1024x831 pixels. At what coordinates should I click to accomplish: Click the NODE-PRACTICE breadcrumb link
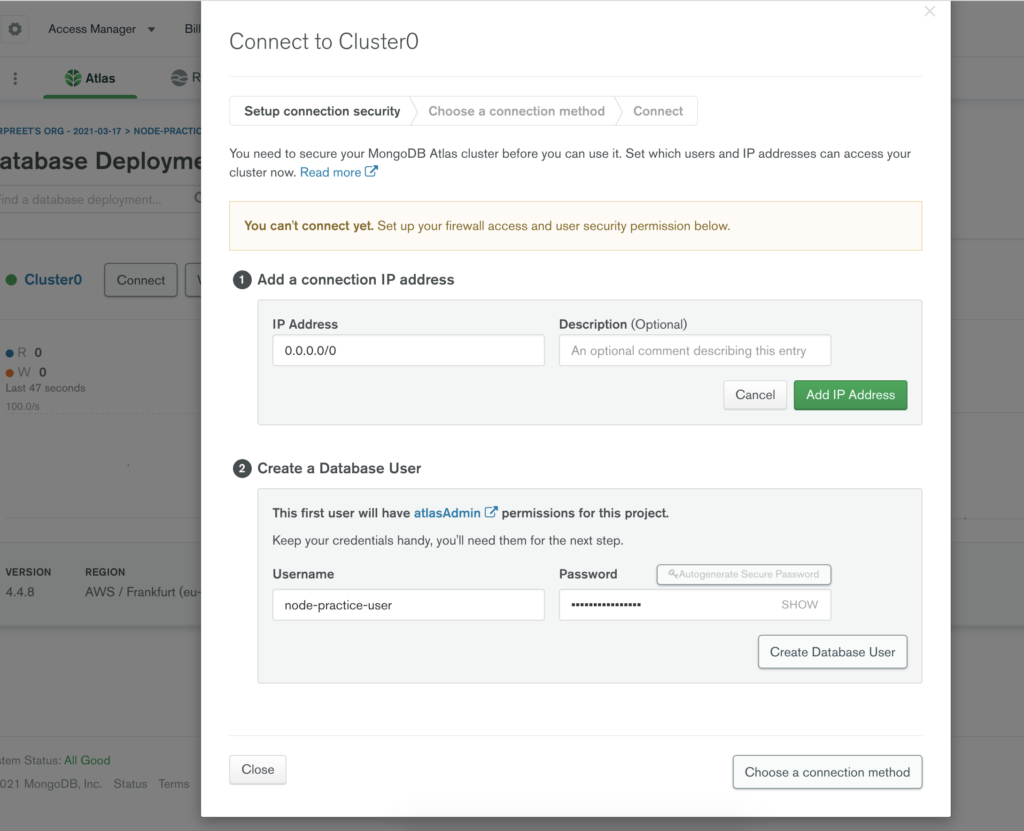pos(167,131)
